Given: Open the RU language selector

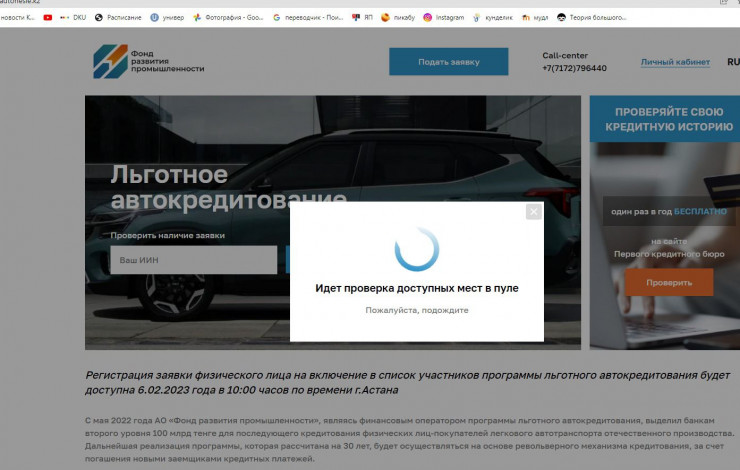Looking at the screenshot, I should pyautogui.click(x=732, y=62).
